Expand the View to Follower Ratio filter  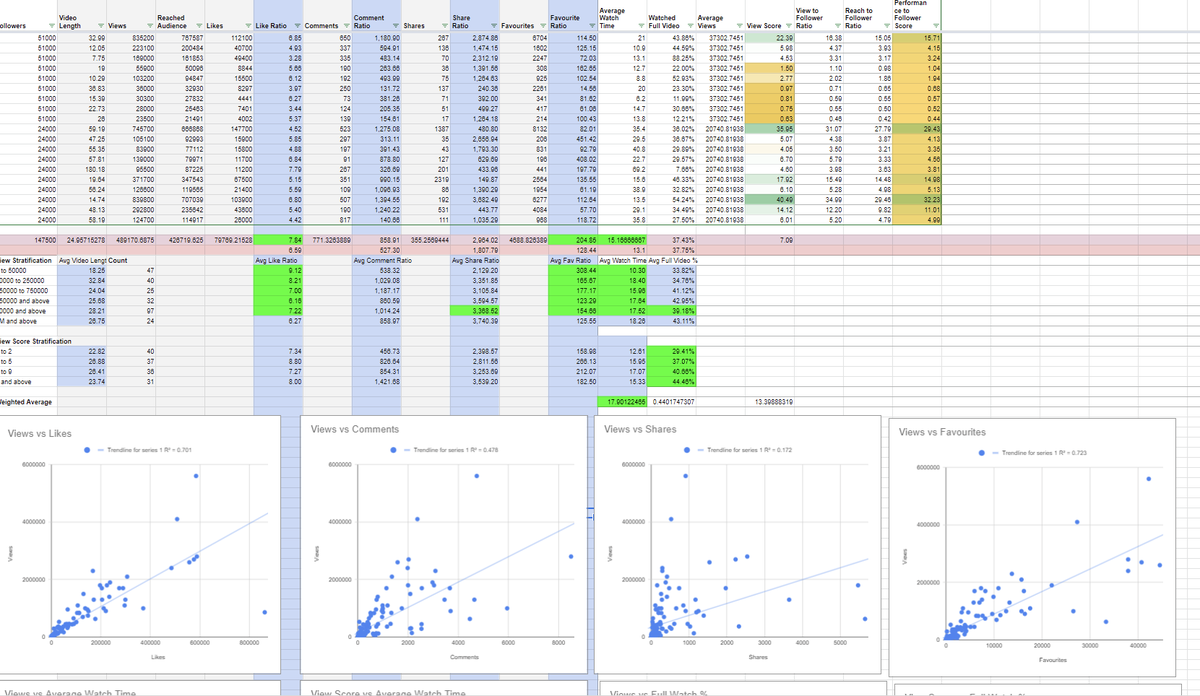(837, 25)
